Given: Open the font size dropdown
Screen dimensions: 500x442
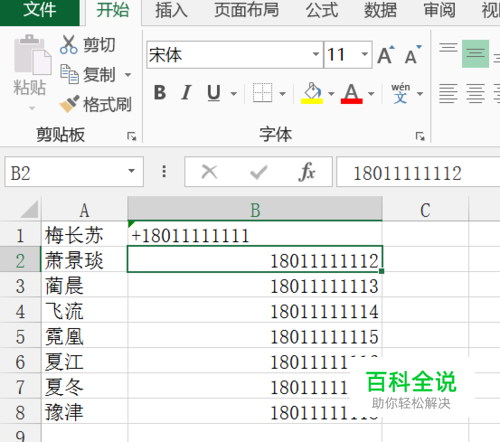Looking at the screenshot, I should tap(365, 54).
